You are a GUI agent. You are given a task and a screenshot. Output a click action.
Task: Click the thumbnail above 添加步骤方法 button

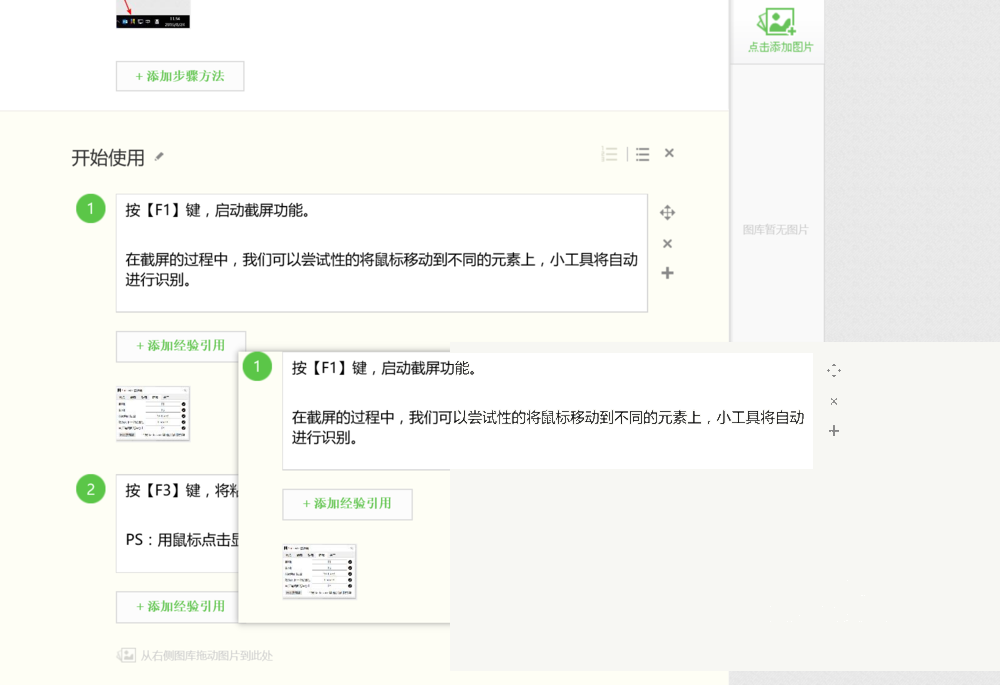coord(153,13)
